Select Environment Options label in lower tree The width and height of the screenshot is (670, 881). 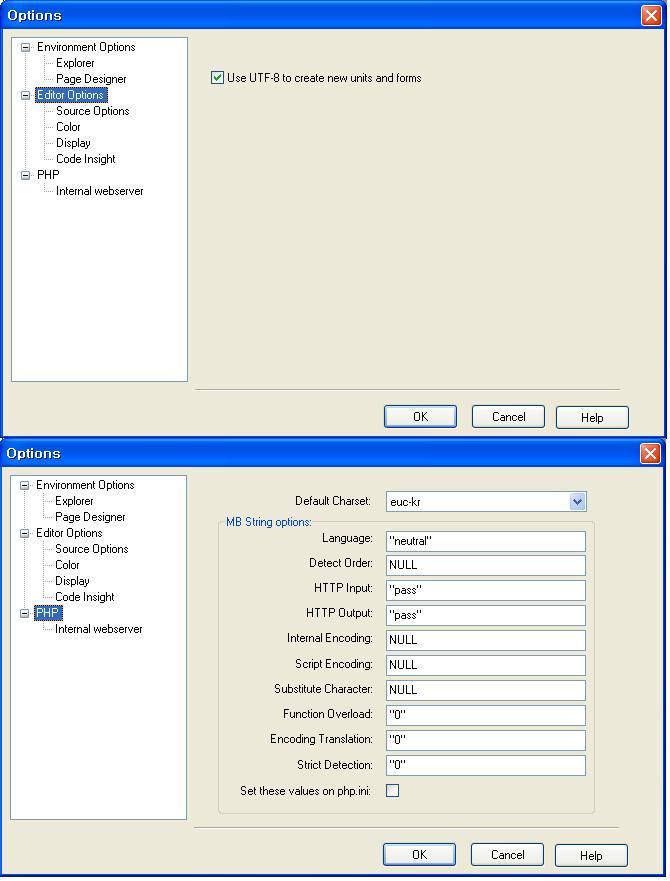85,485
